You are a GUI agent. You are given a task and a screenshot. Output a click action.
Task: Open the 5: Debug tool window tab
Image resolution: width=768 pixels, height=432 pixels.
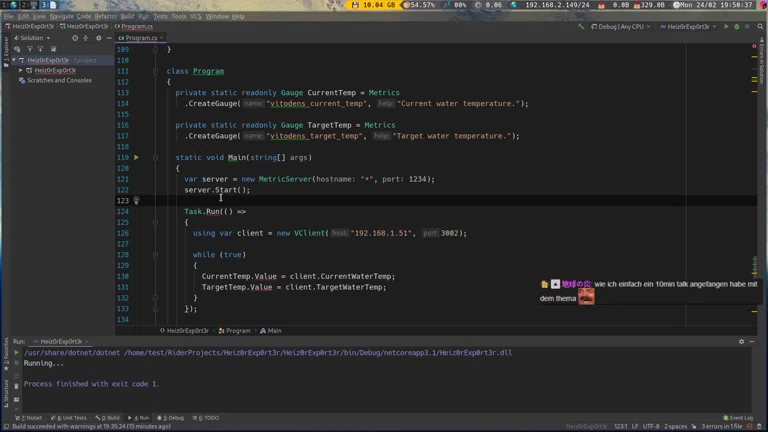[170, 418]
